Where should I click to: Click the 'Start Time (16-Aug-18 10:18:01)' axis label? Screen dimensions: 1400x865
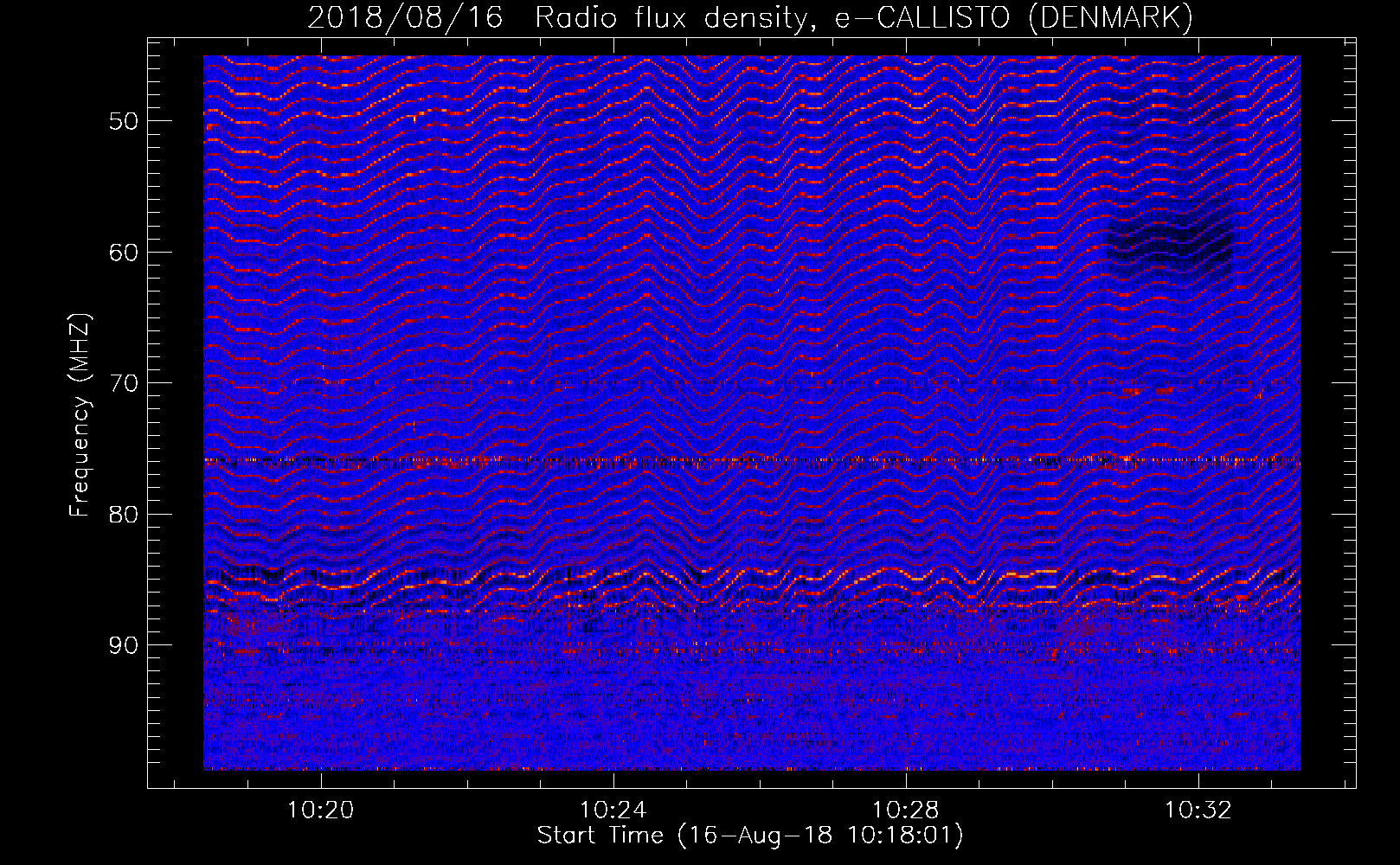(x=750, y=836)
